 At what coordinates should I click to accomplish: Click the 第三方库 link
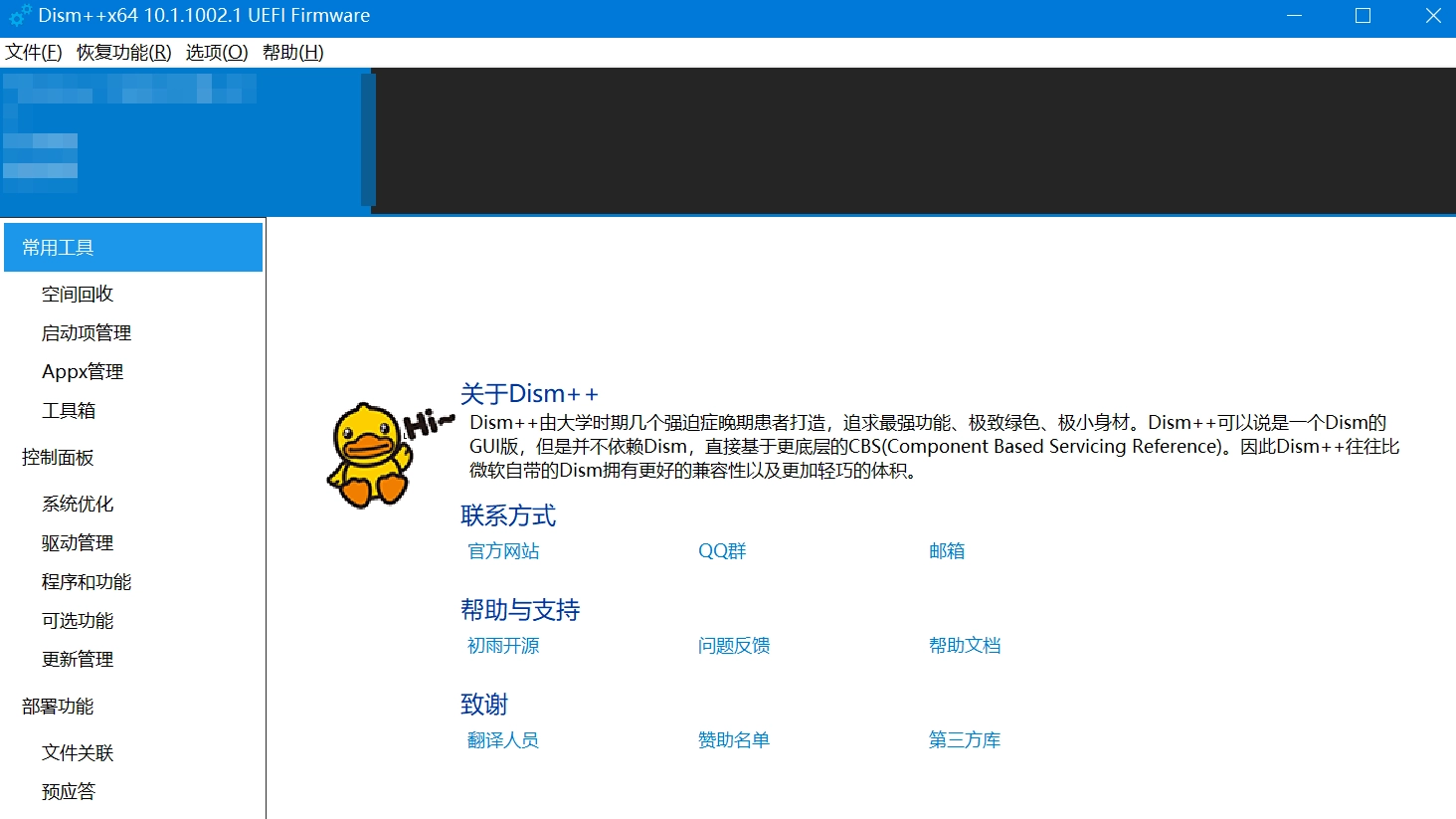pos(965,740)
